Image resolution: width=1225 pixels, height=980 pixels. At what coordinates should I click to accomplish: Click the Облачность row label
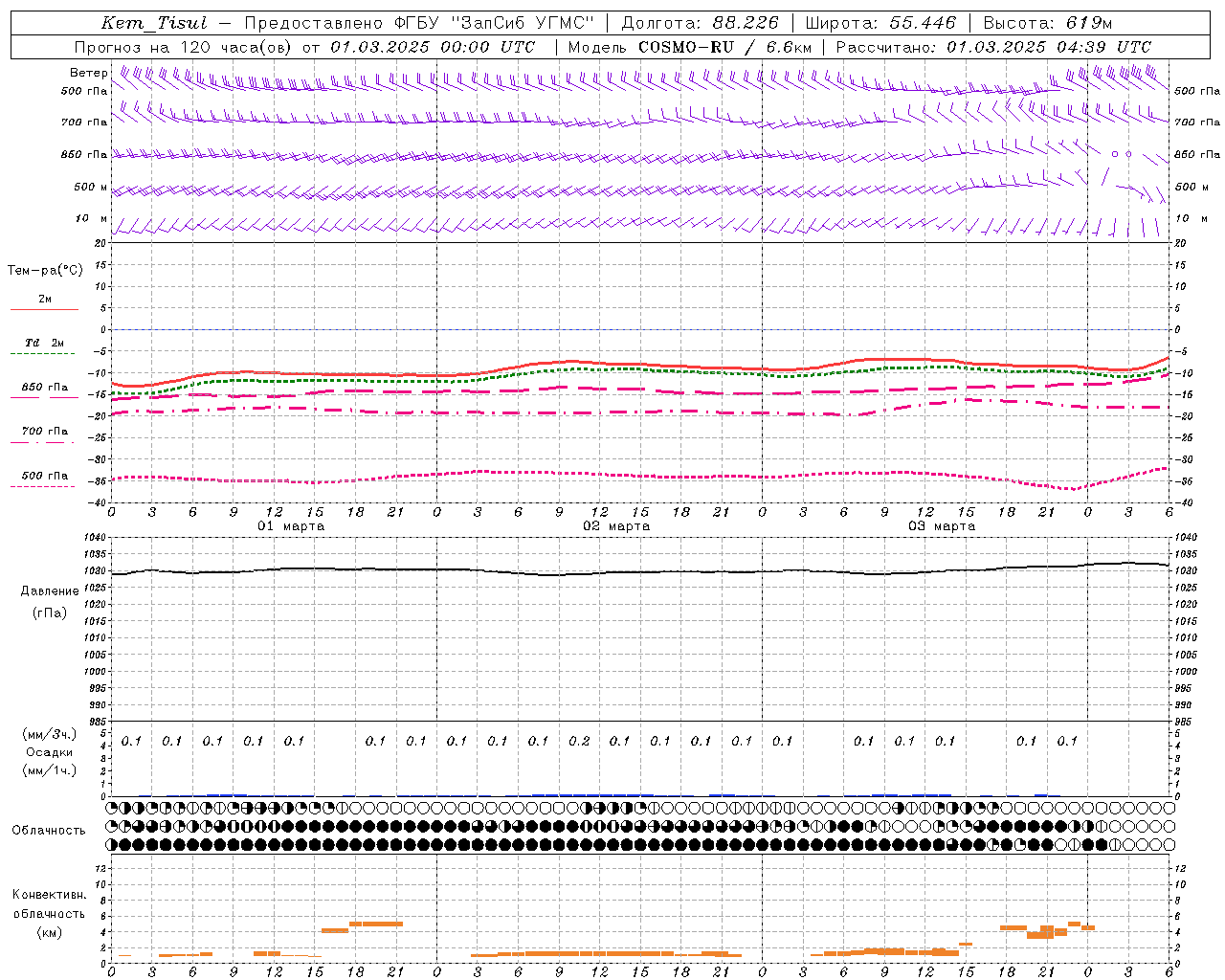pos(49,831)
